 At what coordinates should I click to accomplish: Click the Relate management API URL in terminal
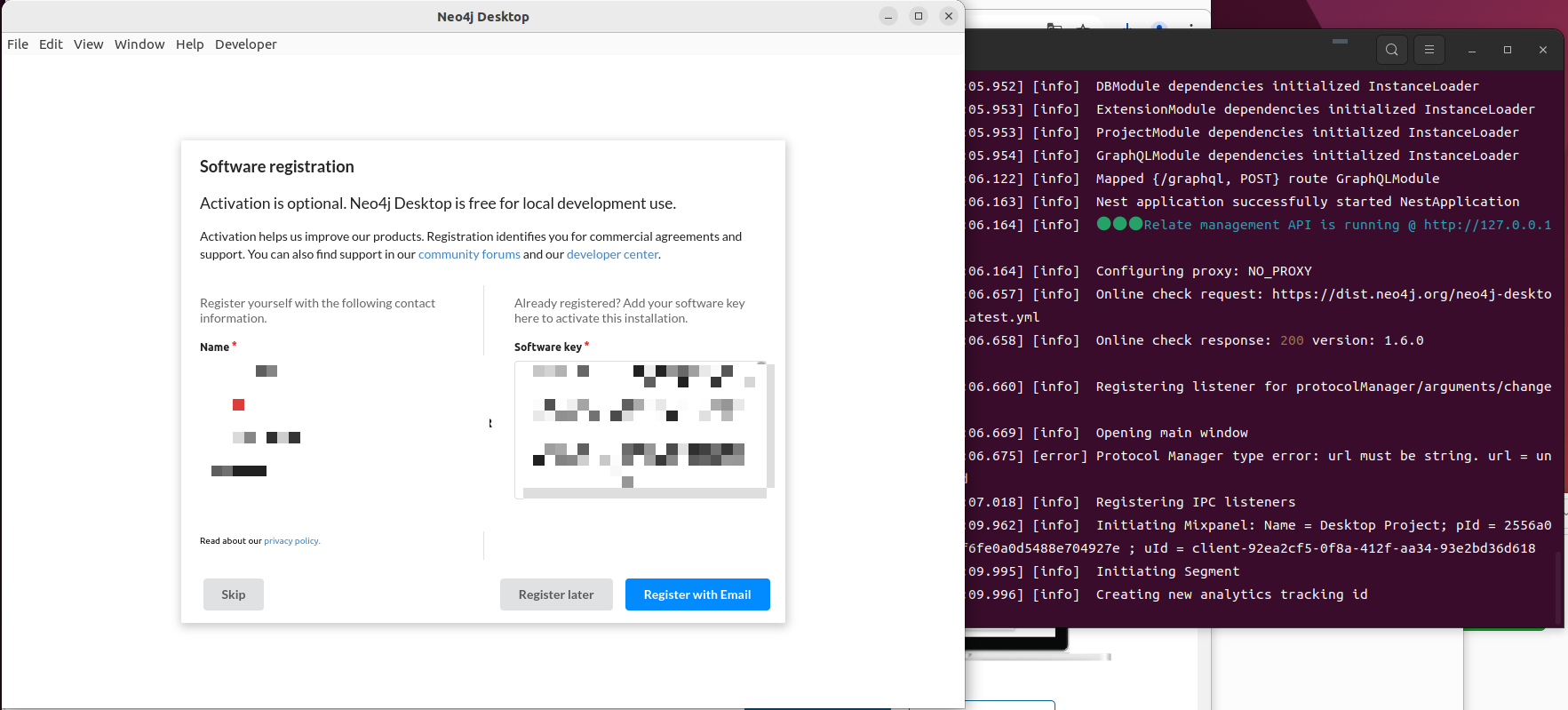pyautogui.click(x=1488, y=225)
